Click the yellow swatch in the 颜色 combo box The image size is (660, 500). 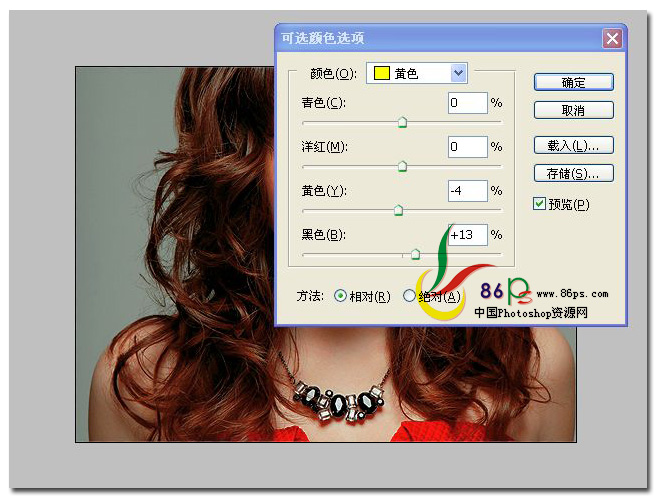pyautogui.click(x=381, y=73)
